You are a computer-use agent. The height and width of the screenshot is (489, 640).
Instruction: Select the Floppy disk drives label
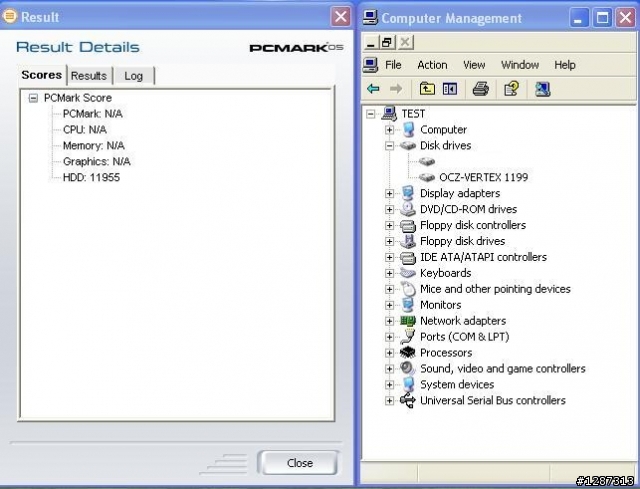(x=462, y=241)
